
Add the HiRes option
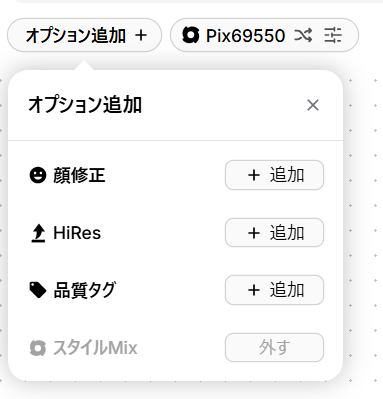click(x=274, y=233)
